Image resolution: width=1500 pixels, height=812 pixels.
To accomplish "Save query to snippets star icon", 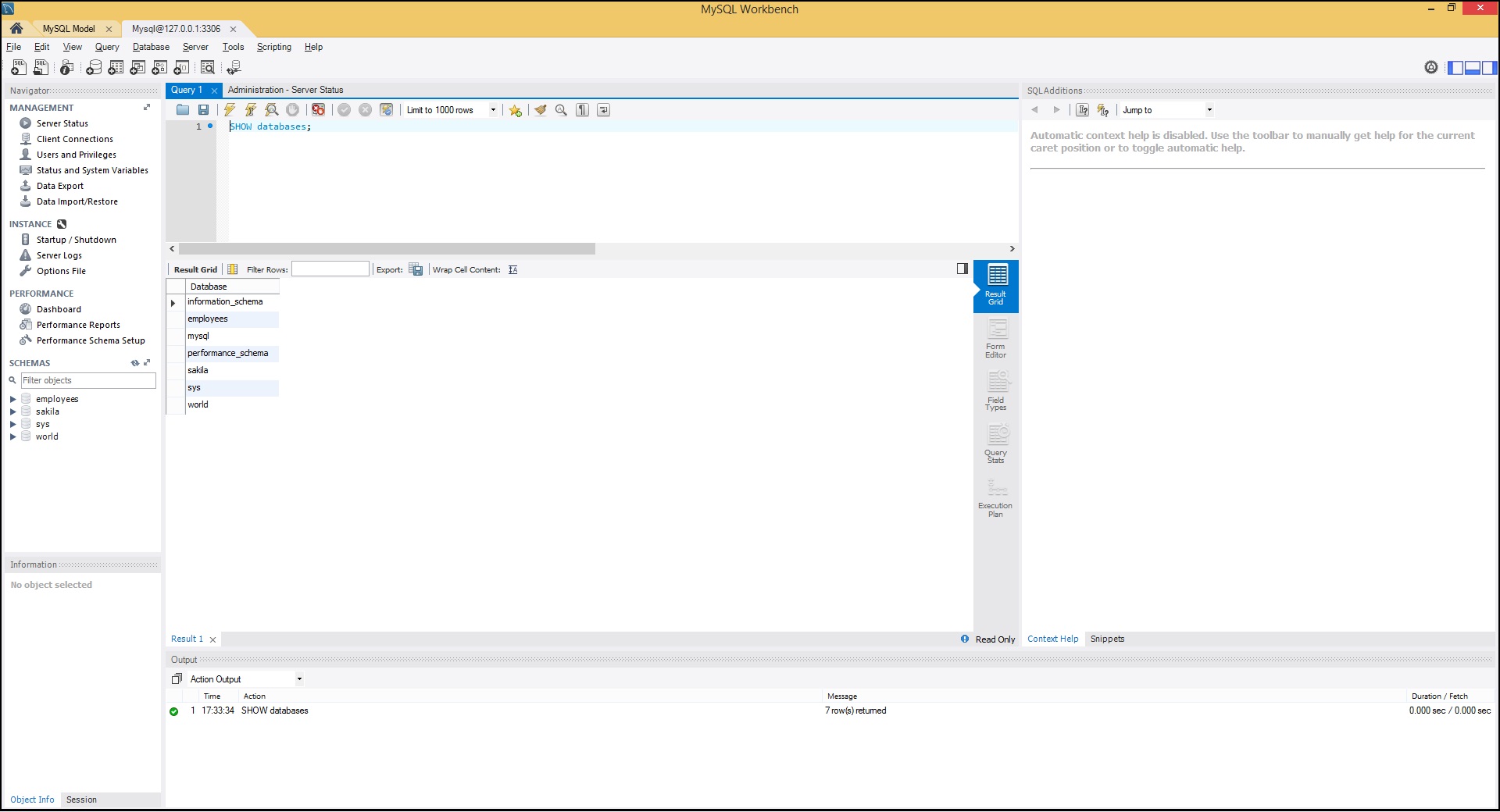I will click(516, 110).
